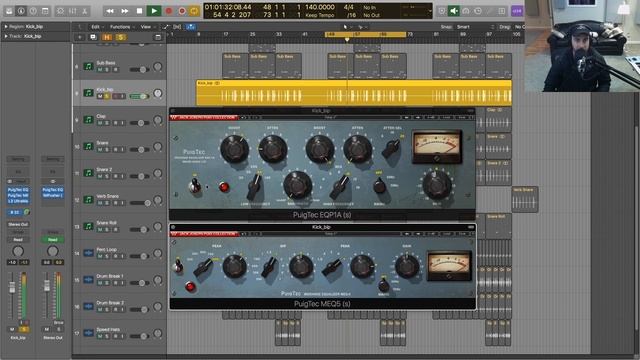The image size is (640, 360).
Task: Toggle the yellow global Solo S button
Action: point(121,37)
